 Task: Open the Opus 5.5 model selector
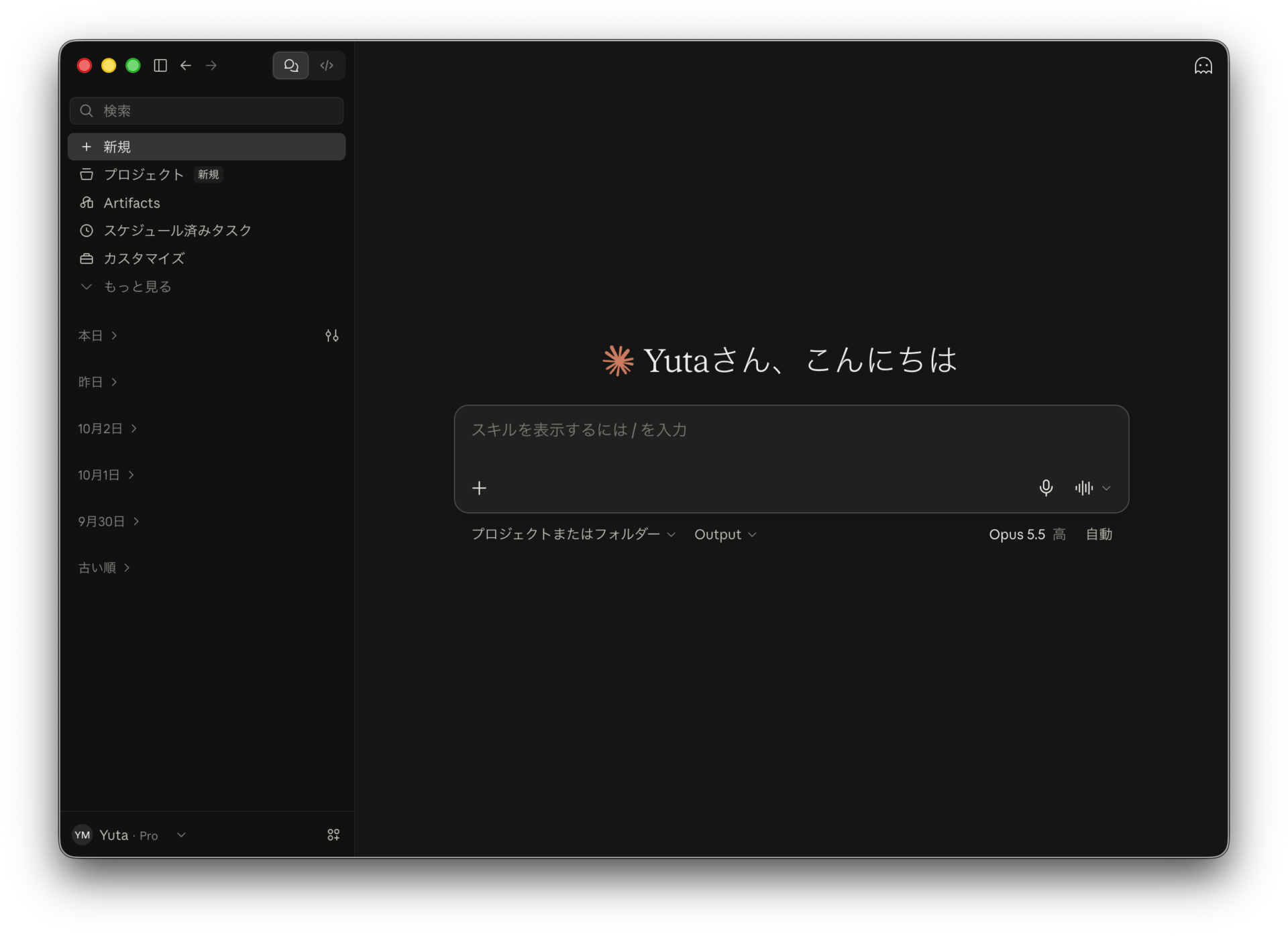1027,534
